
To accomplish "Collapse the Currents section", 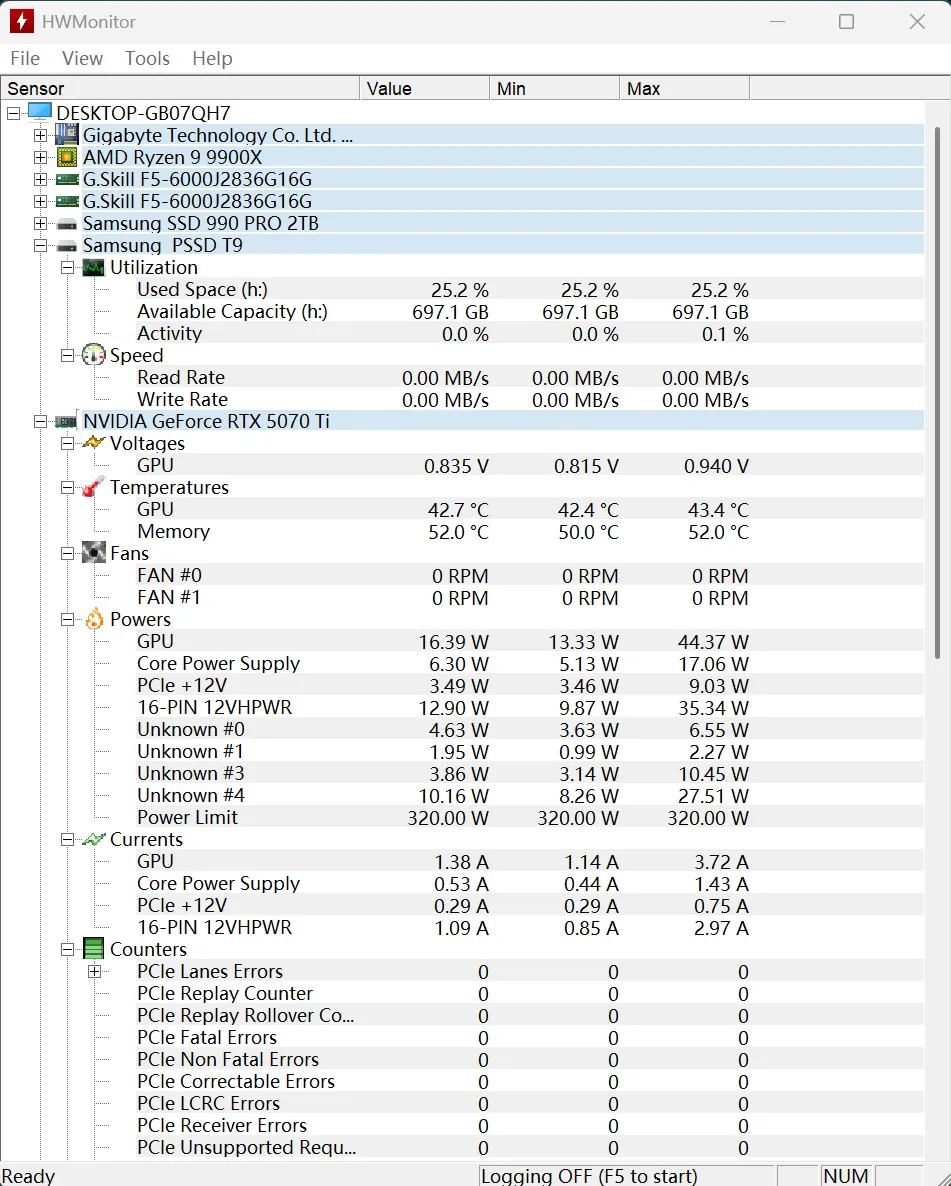I will coord(67,840).
